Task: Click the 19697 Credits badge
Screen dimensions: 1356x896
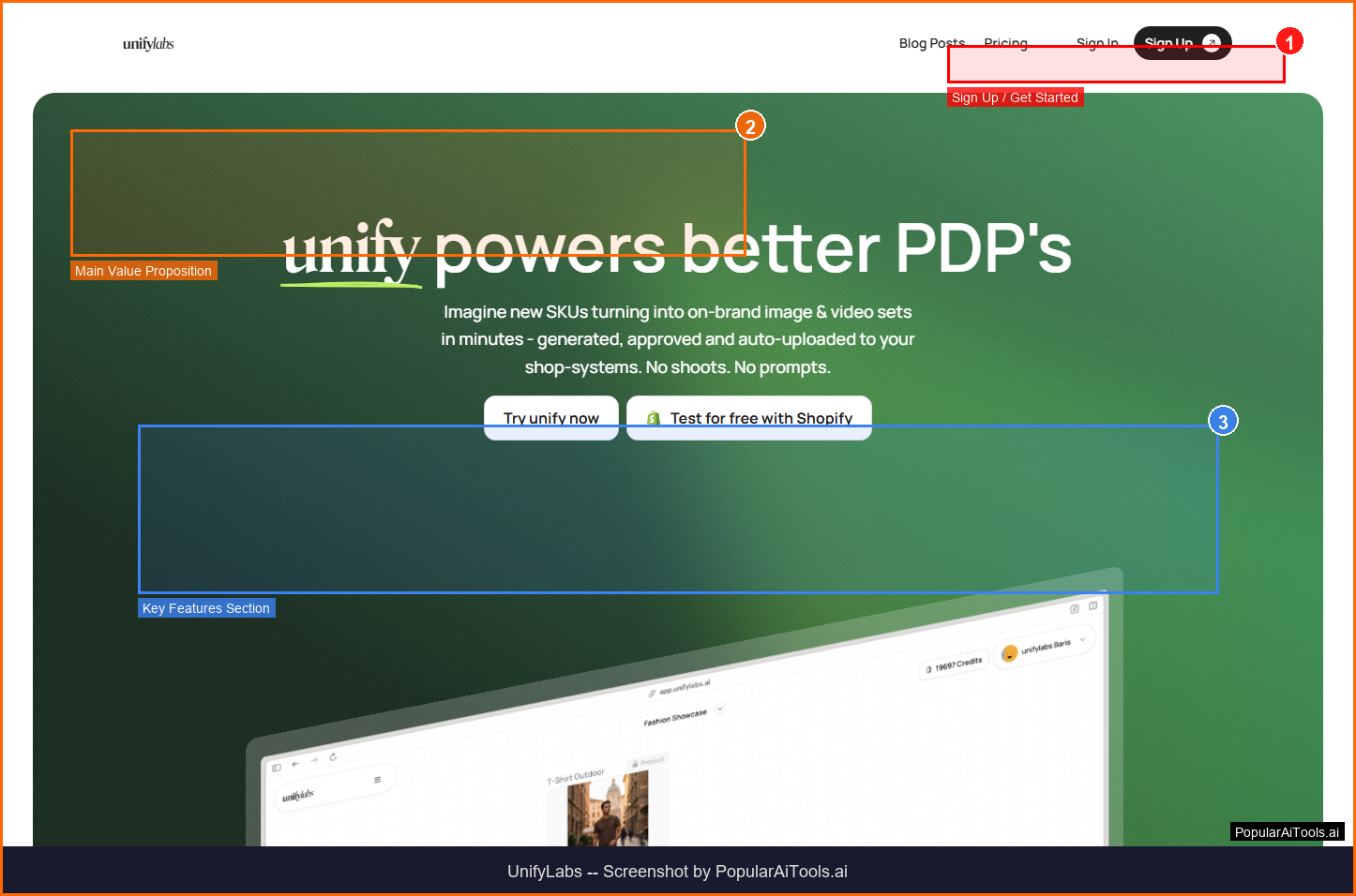Action: (955, 665)
